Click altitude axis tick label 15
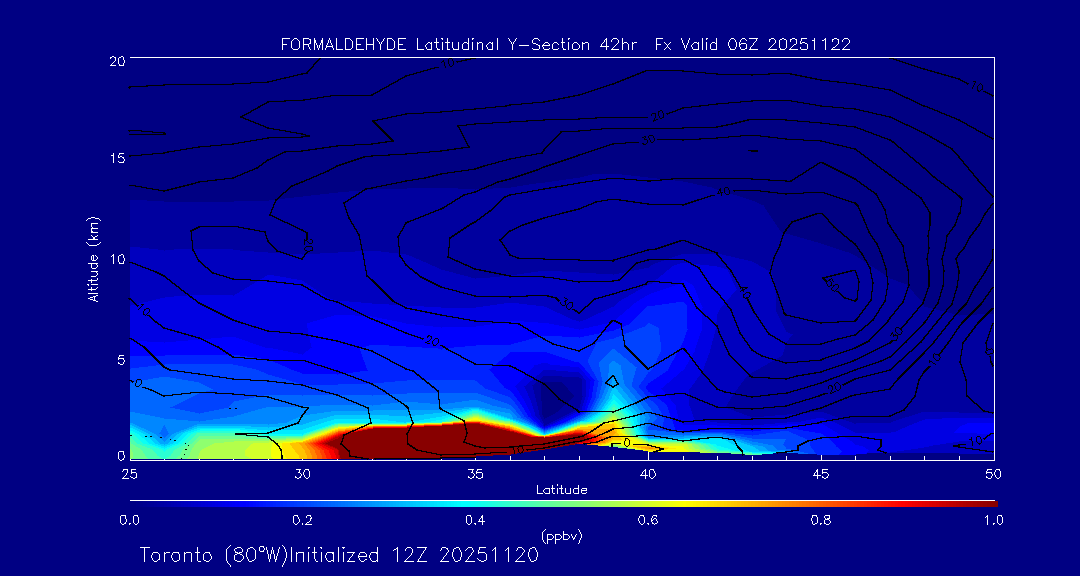Screen dimensions: 1080x576 [116, 158]
